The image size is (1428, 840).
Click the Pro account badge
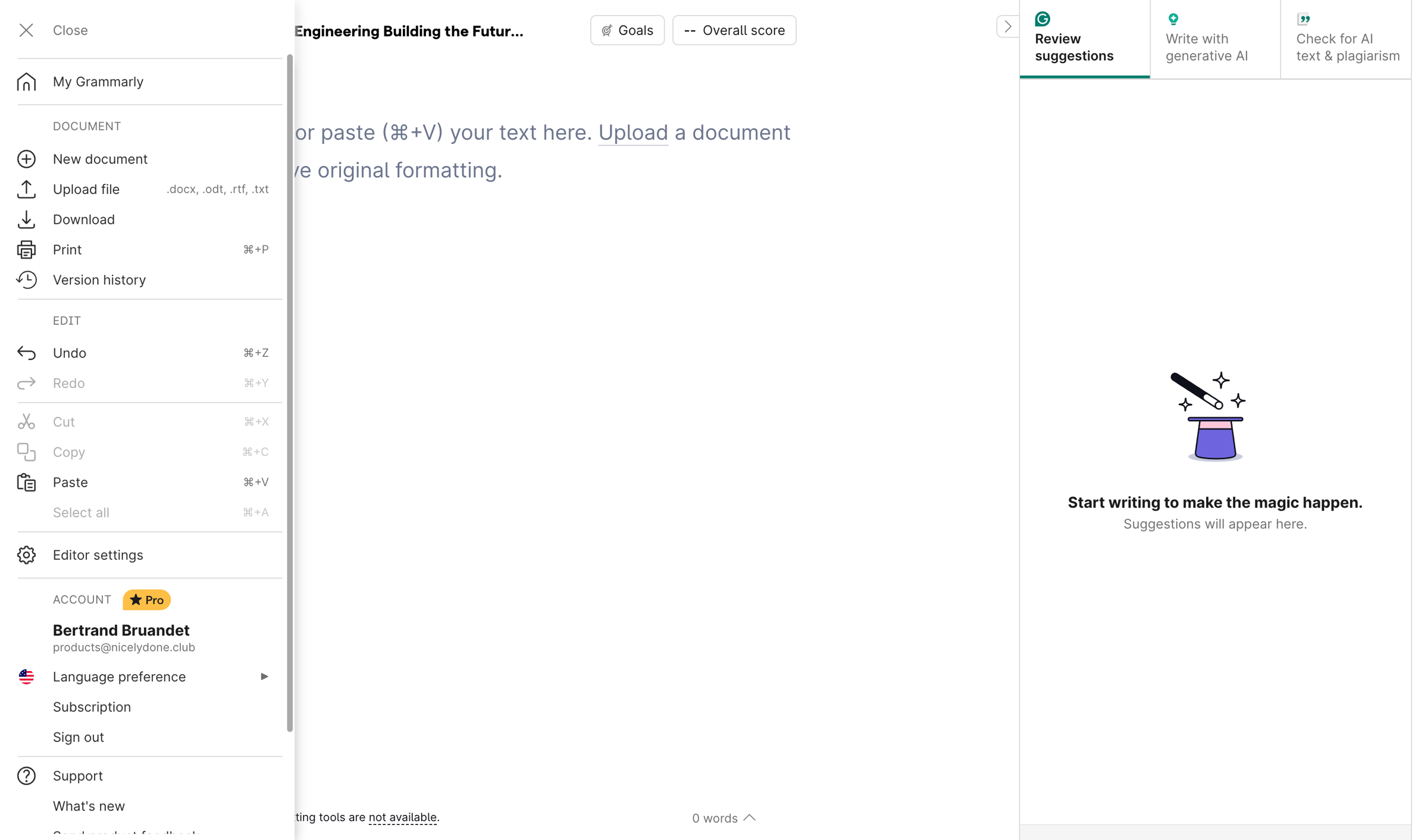point(147,600)
